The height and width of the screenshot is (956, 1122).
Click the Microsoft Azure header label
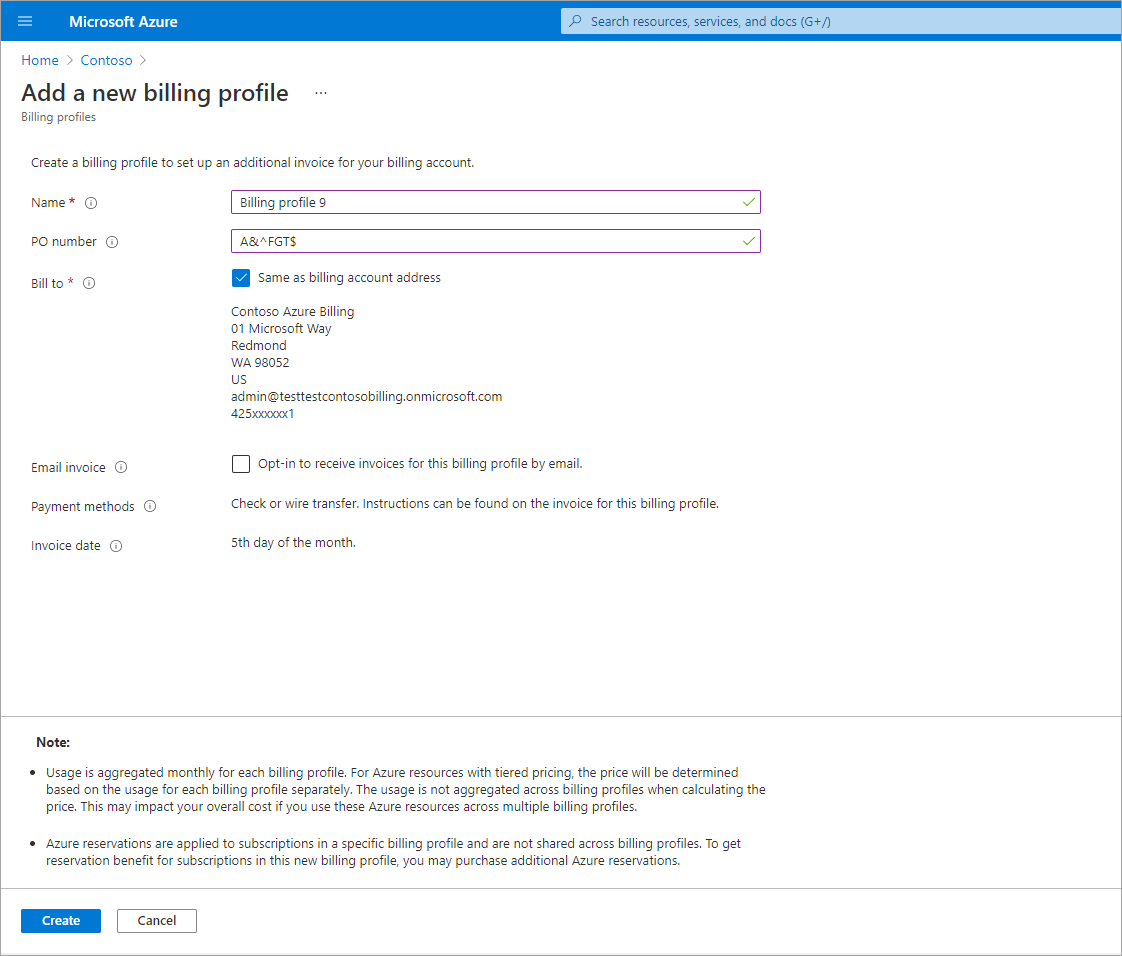point(123,20)
